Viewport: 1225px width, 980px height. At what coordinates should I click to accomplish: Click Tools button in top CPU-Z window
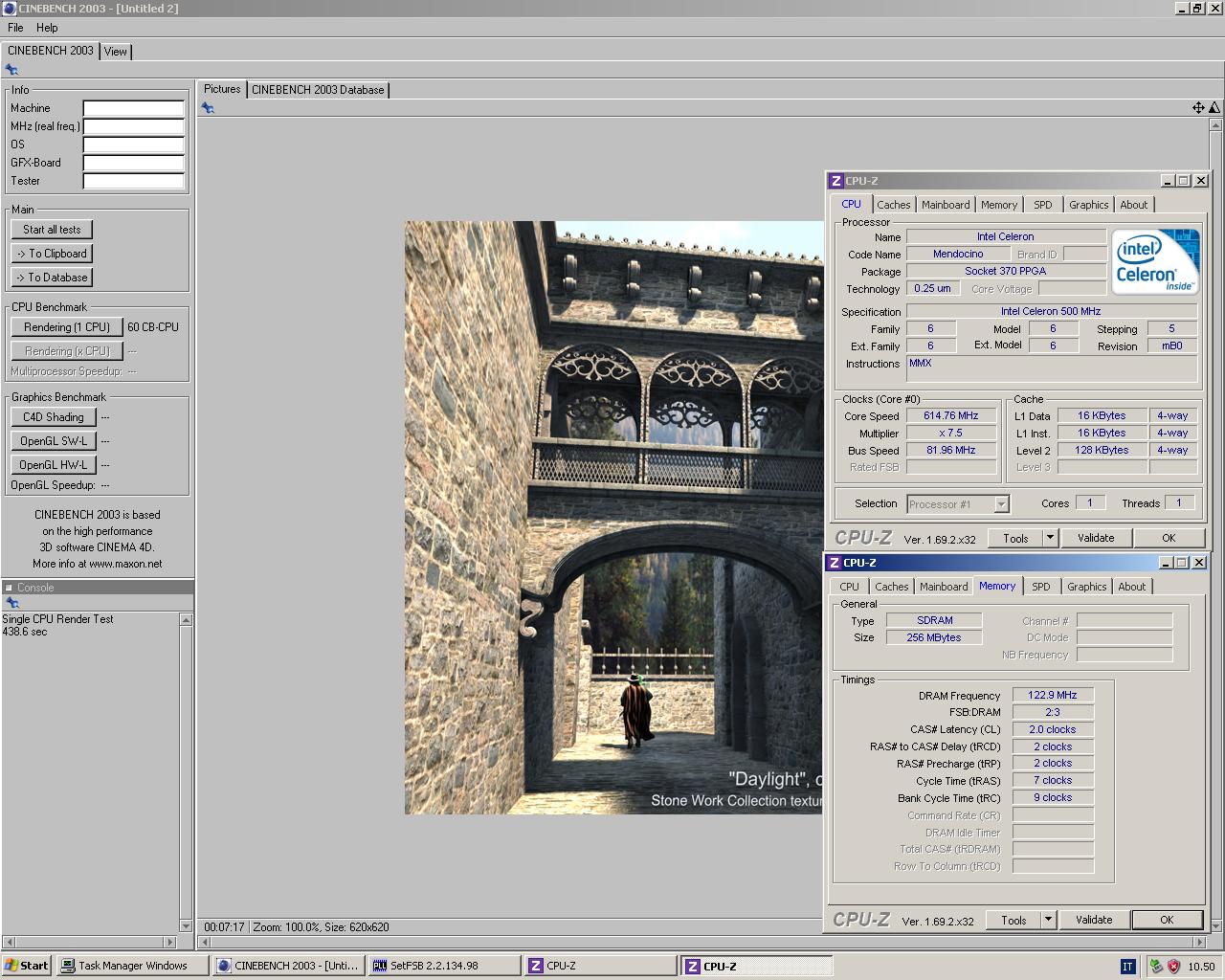[1015, 538]
